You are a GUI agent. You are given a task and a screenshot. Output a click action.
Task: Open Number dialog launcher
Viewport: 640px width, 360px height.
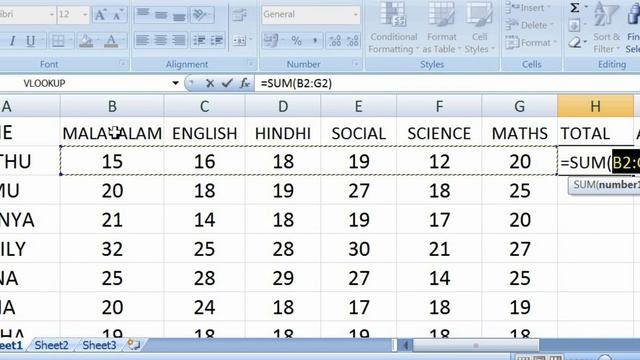(x=356, y=64)
